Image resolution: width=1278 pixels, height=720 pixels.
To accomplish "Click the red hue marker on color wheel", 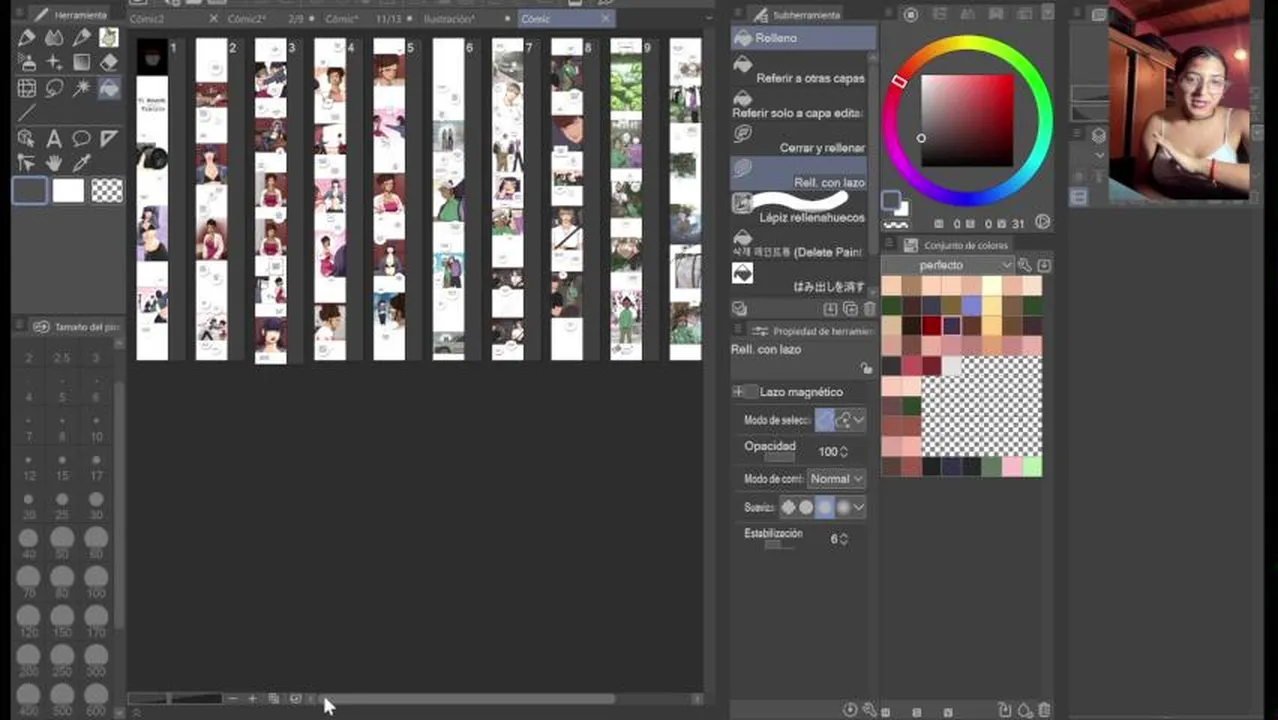I will (899, 81).
